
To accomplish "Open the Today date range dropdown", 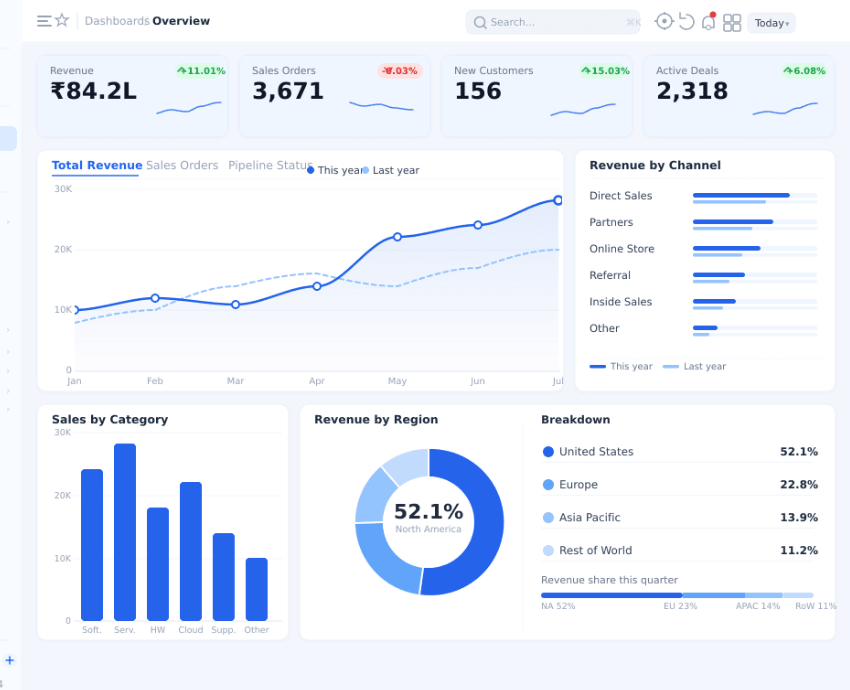I will click(771, 23).
